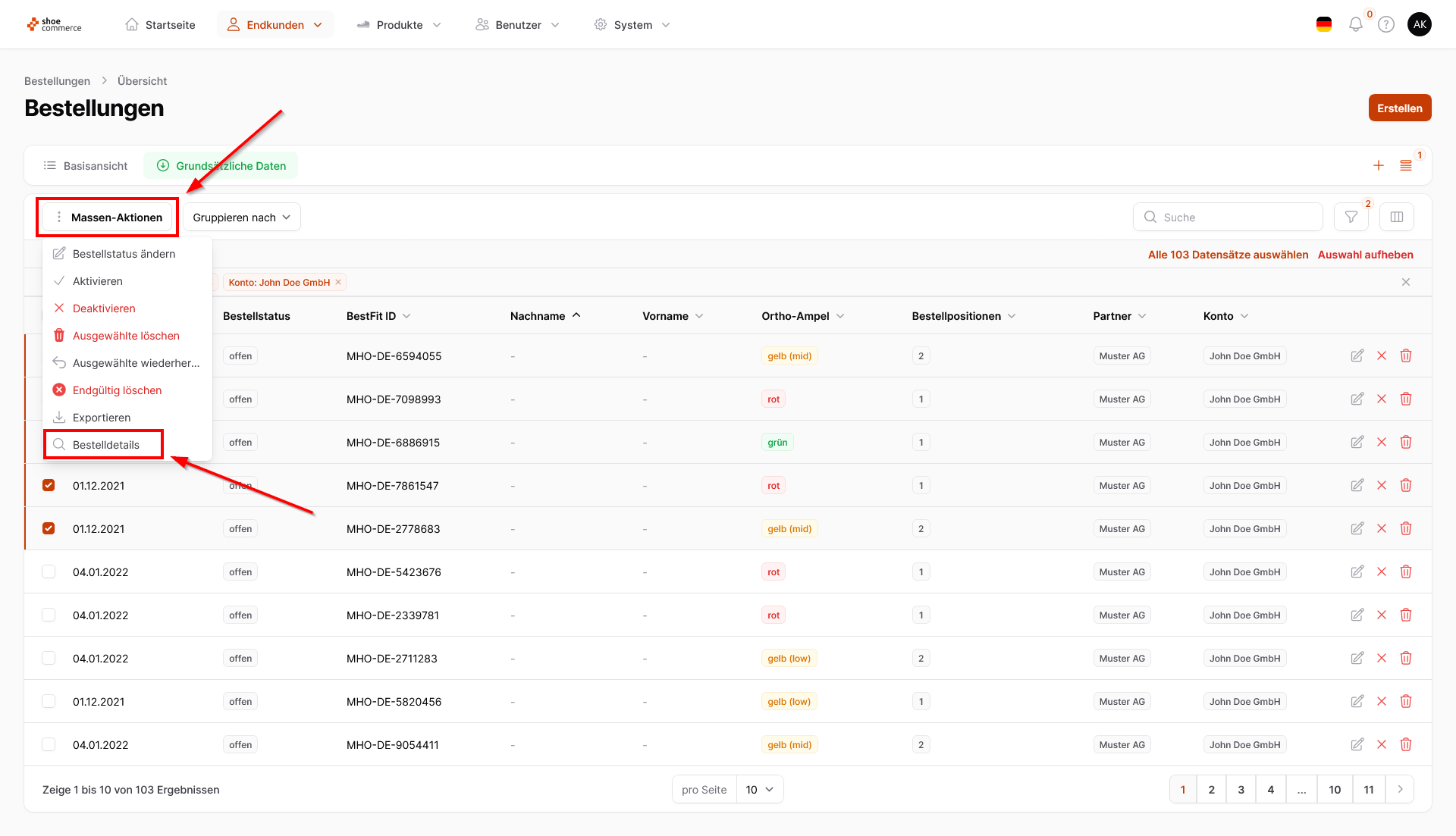Viewport: 1456px width, 836px height.
Task: Click Alle 103 Datensätze auswählen link
Action: (x=1228, y=255)
